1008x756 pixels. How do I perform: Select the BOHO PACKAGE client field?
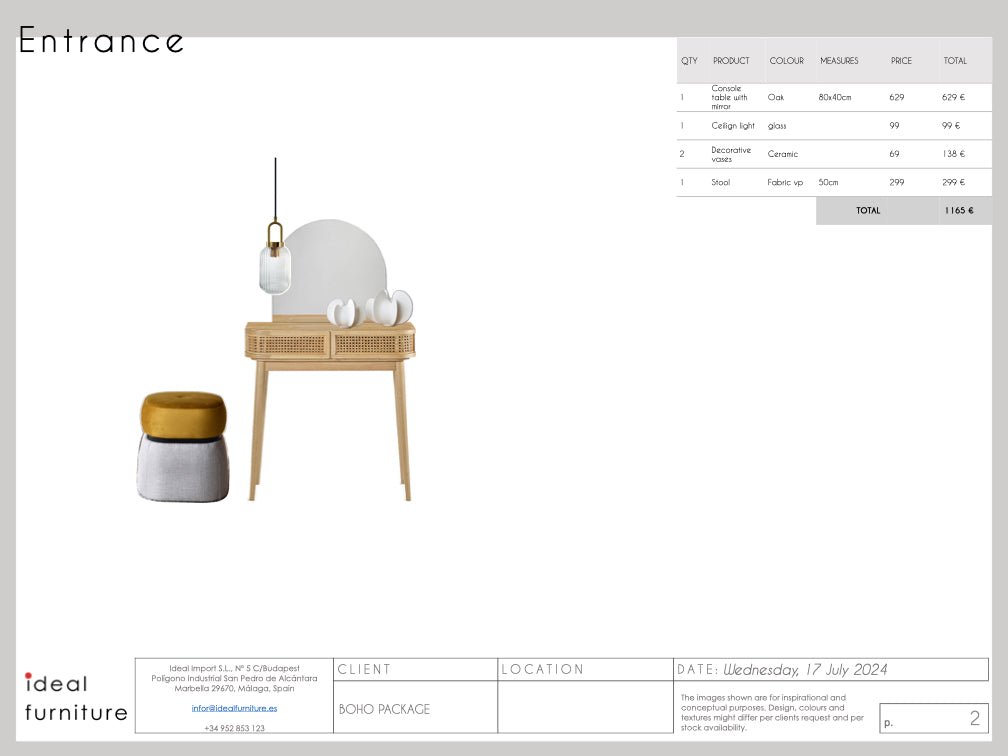pos(385,709)
